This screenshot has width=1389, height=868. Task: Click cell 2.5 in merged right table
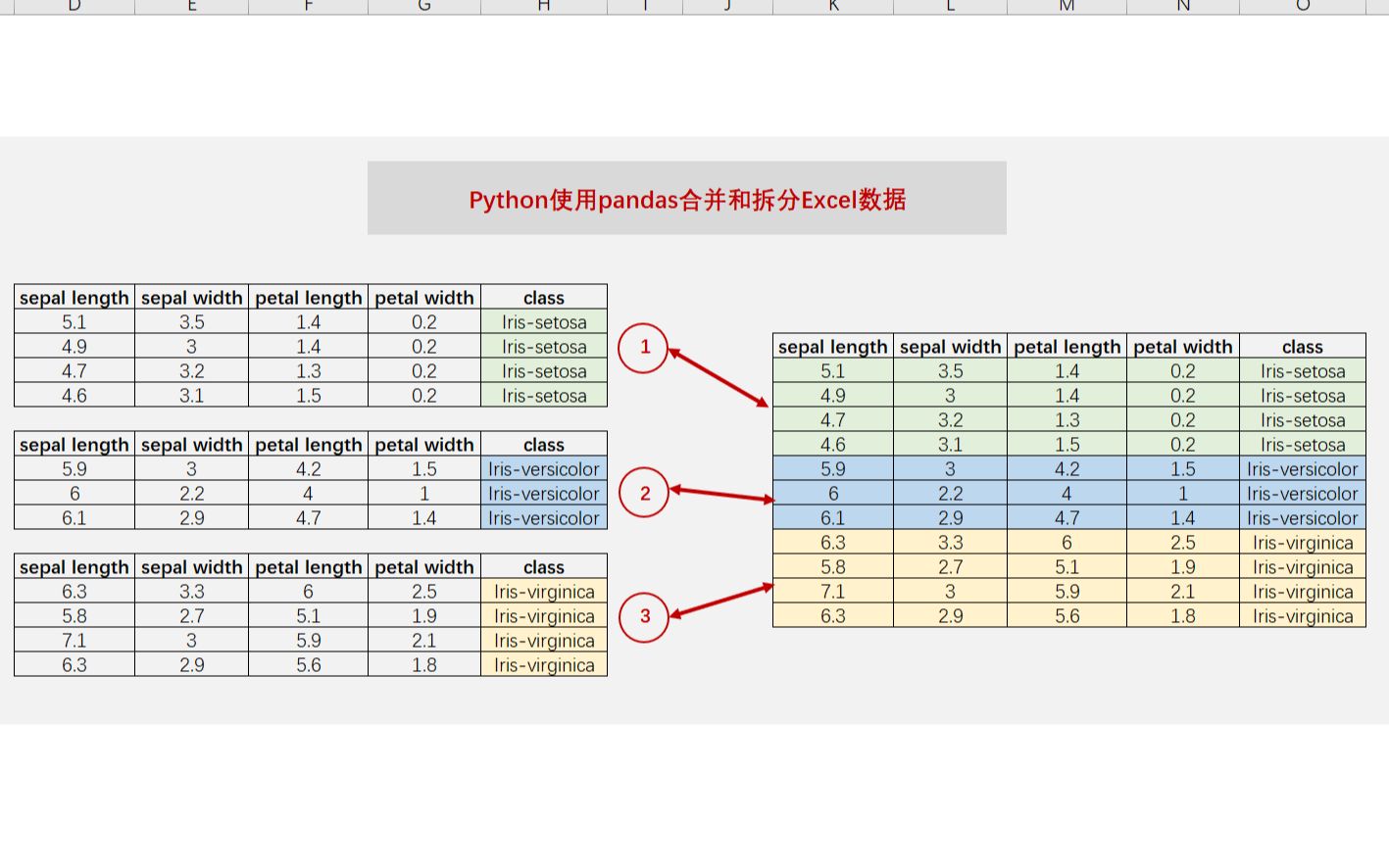1183,542
